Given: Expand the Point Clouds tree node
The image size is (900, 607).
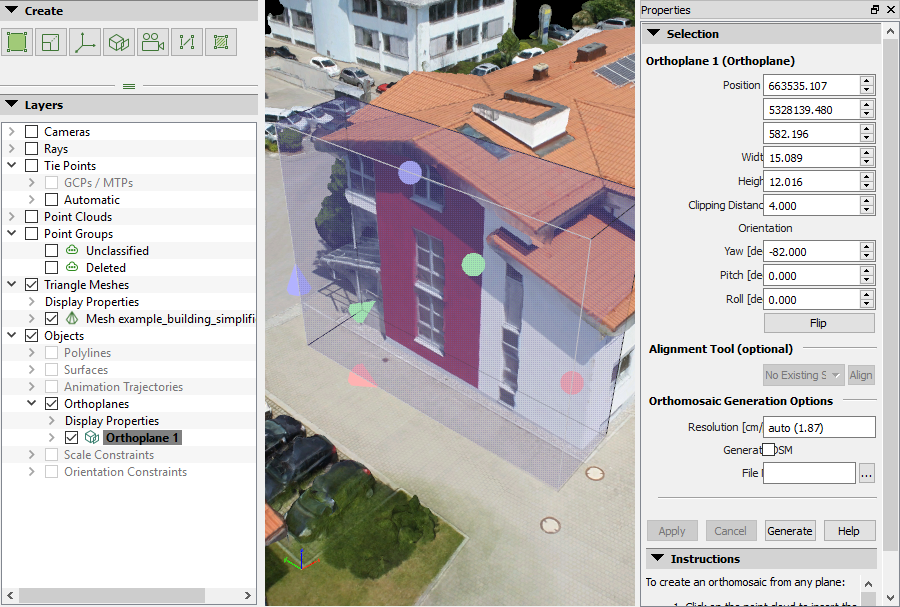Looking at the screenshot, I should [12, 217].
